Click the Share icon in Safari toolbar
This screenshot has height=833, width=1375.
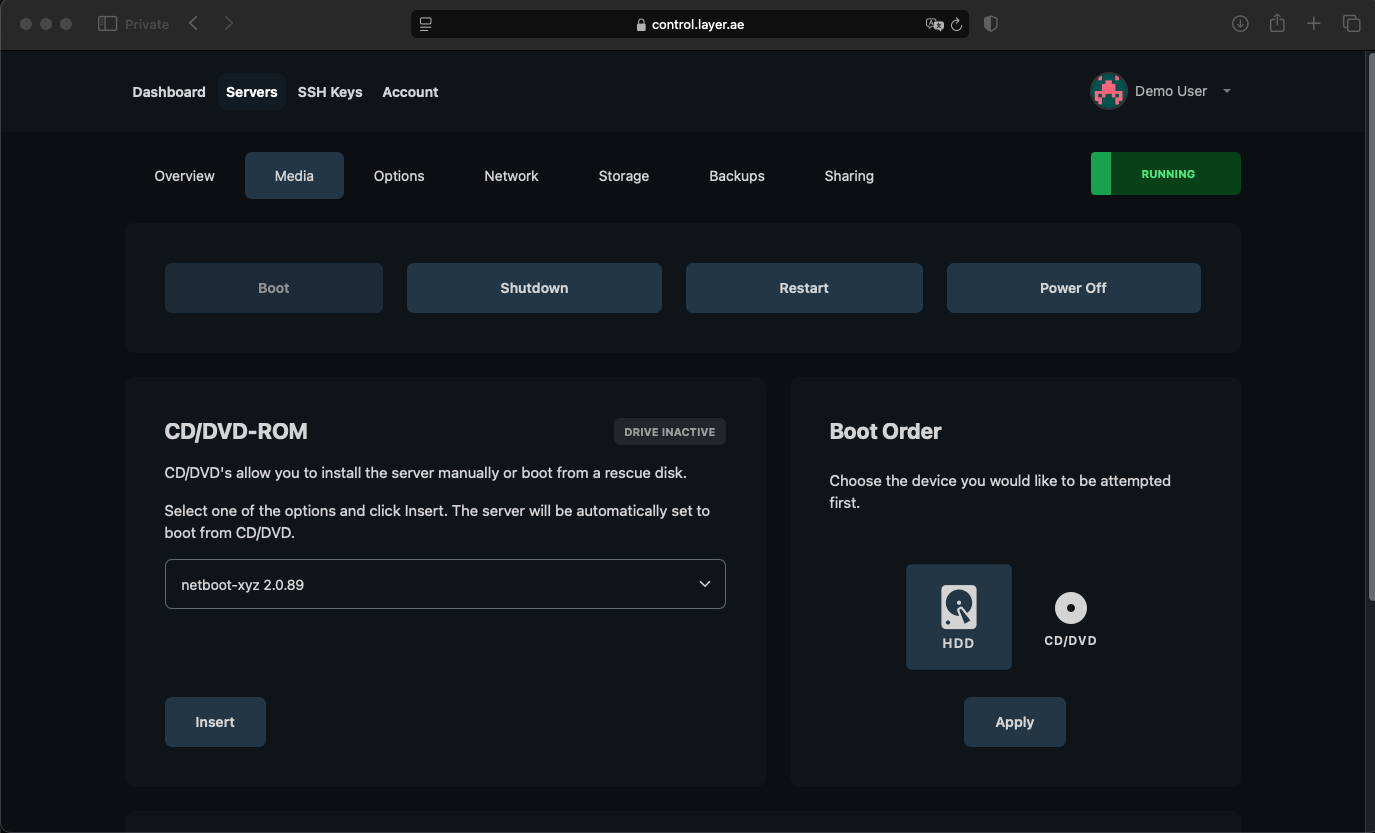pyautogui.click(x=1277, y=24)
